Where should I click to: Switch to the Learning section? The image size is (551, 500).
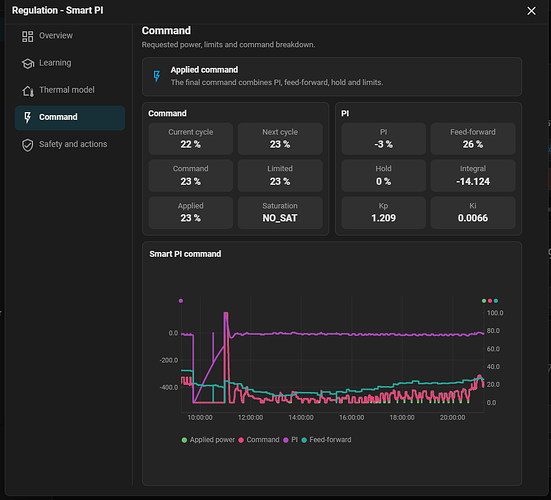click(x=70, y=63)
